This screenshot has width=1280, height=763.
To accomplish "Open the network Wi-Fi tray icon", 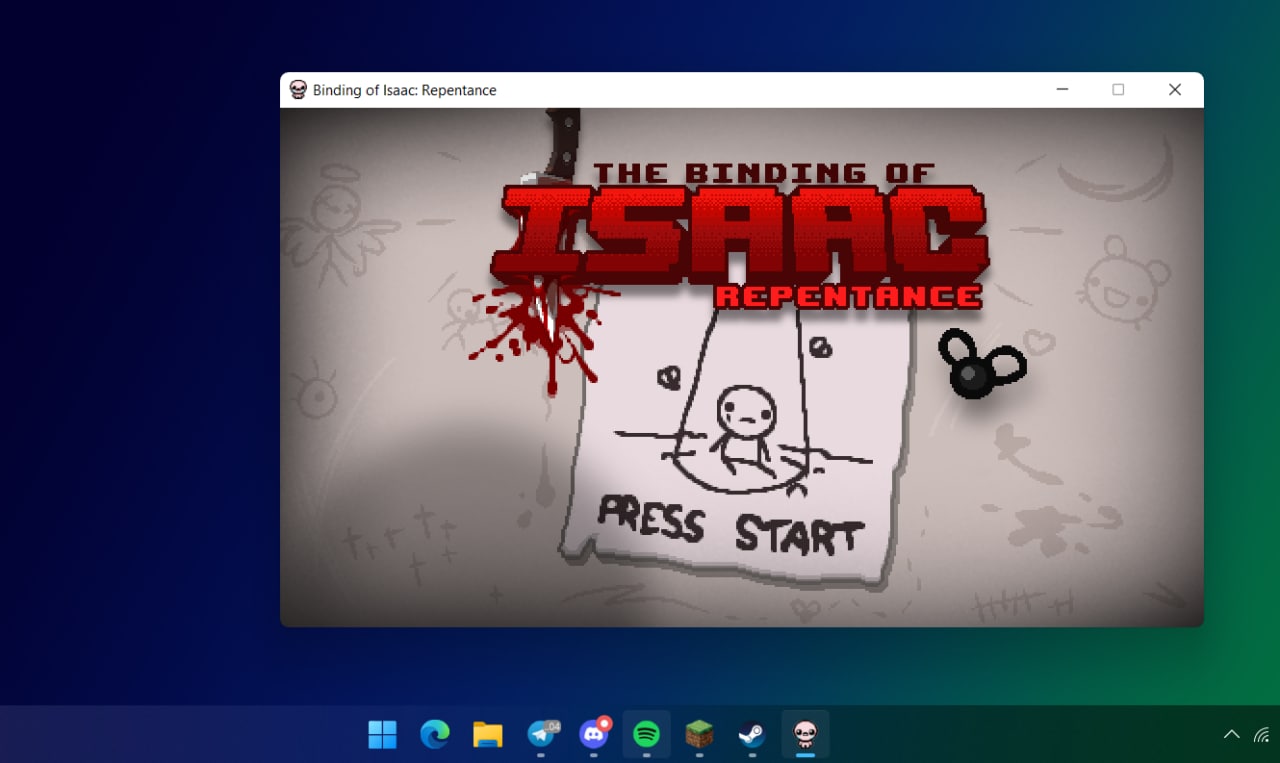I will pyautogui.click(x=1262, y=735).
